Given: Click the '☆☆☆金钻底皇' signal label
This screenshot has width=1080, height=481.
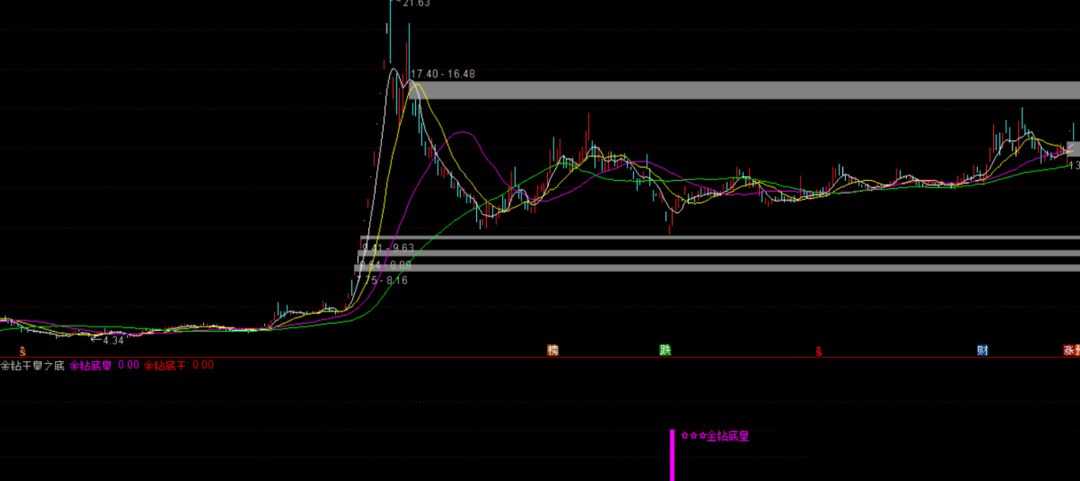Looking at the screenshot, I should (715, 436).
